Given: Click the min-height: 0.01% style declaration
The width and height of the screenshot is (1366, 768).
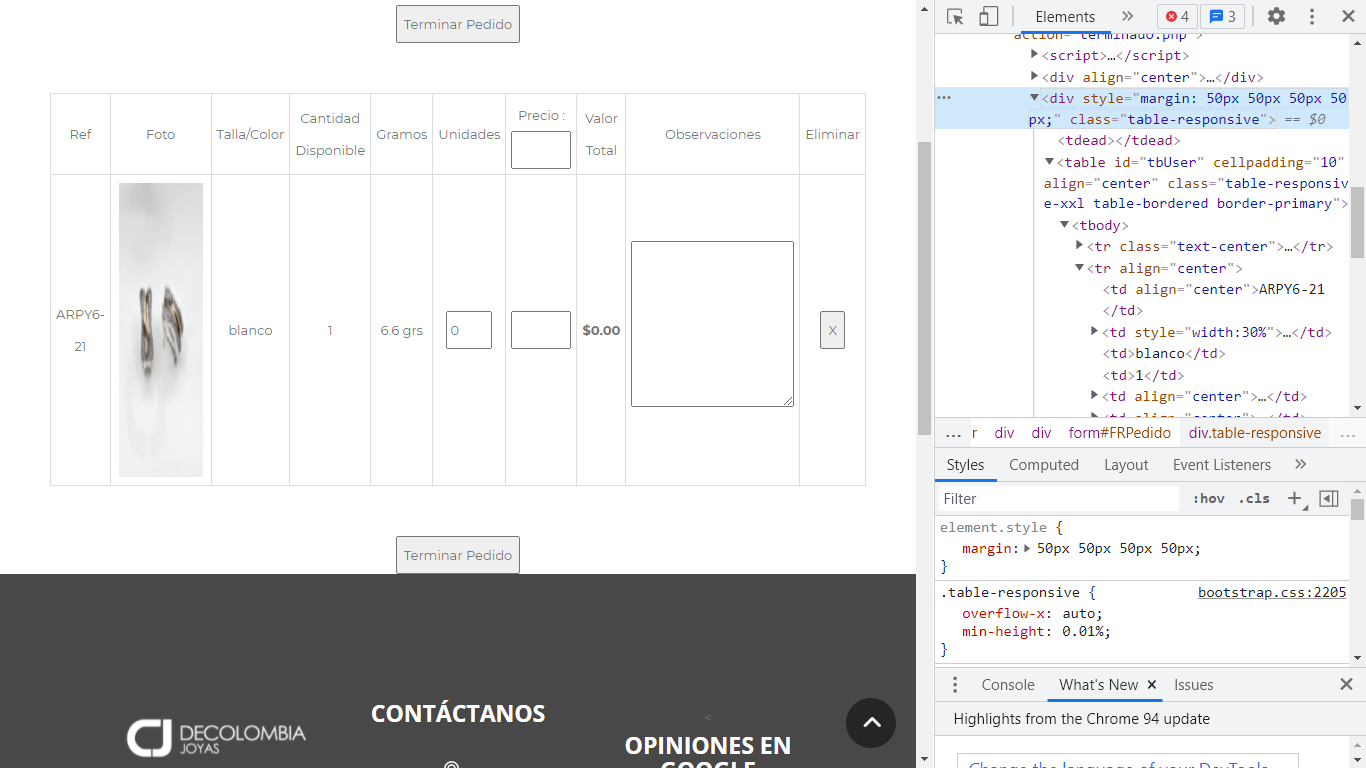Looking at the screenshot, I should coord(1036,631).
